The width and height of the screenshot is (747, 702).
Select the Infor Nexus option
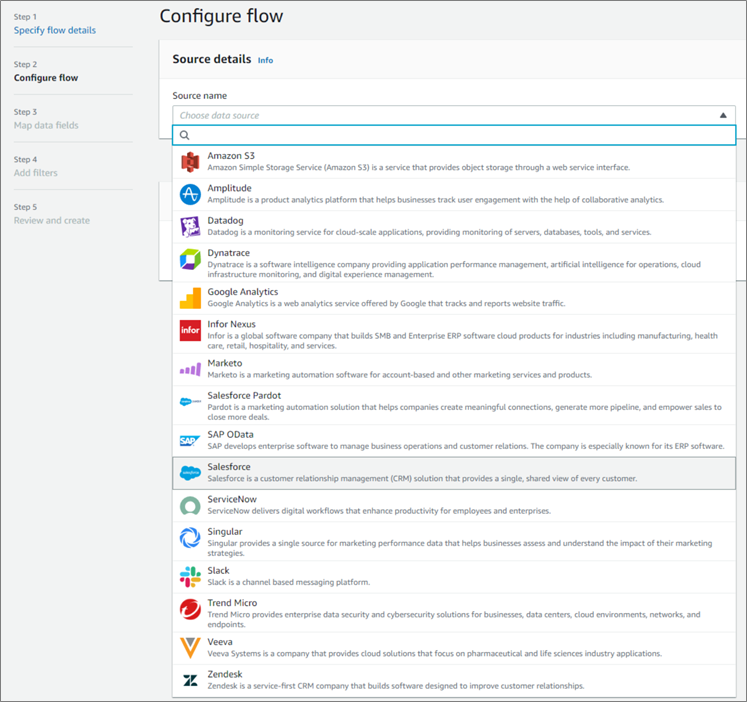[x=454, y=334]
